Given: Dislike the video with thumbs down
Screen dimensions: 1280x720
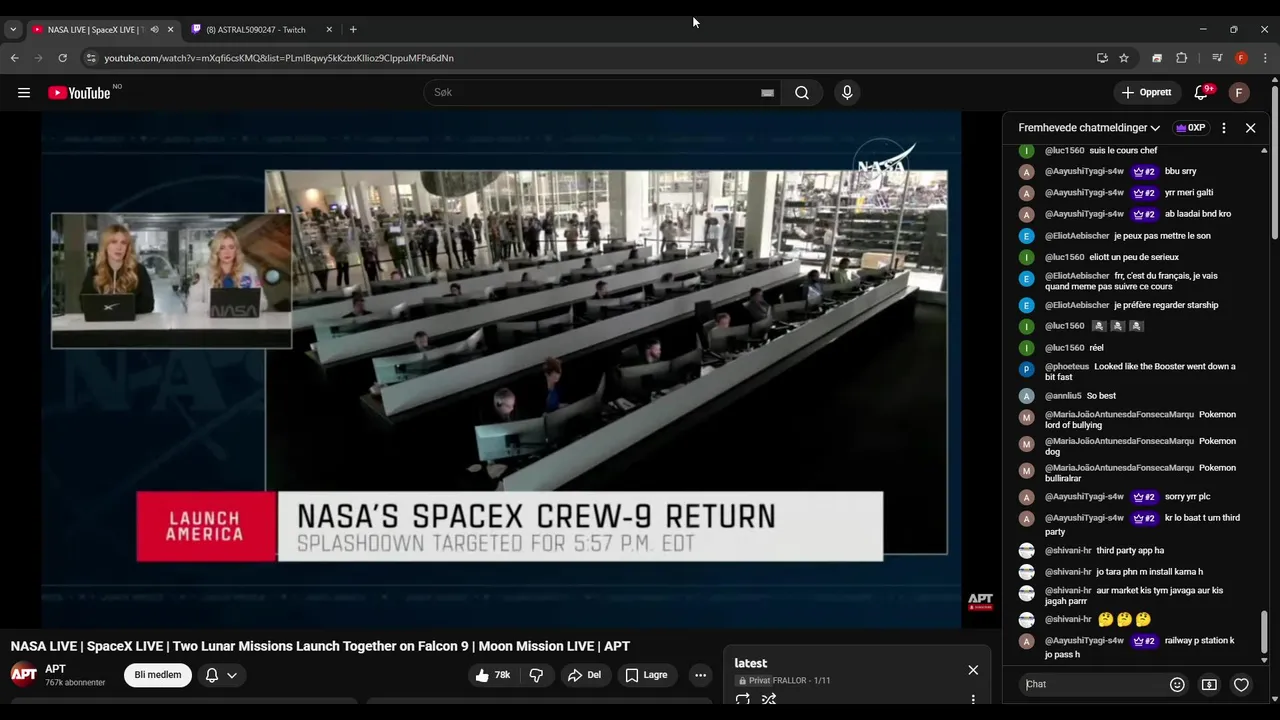Looking at the screenshot, I should coord(536,675).
